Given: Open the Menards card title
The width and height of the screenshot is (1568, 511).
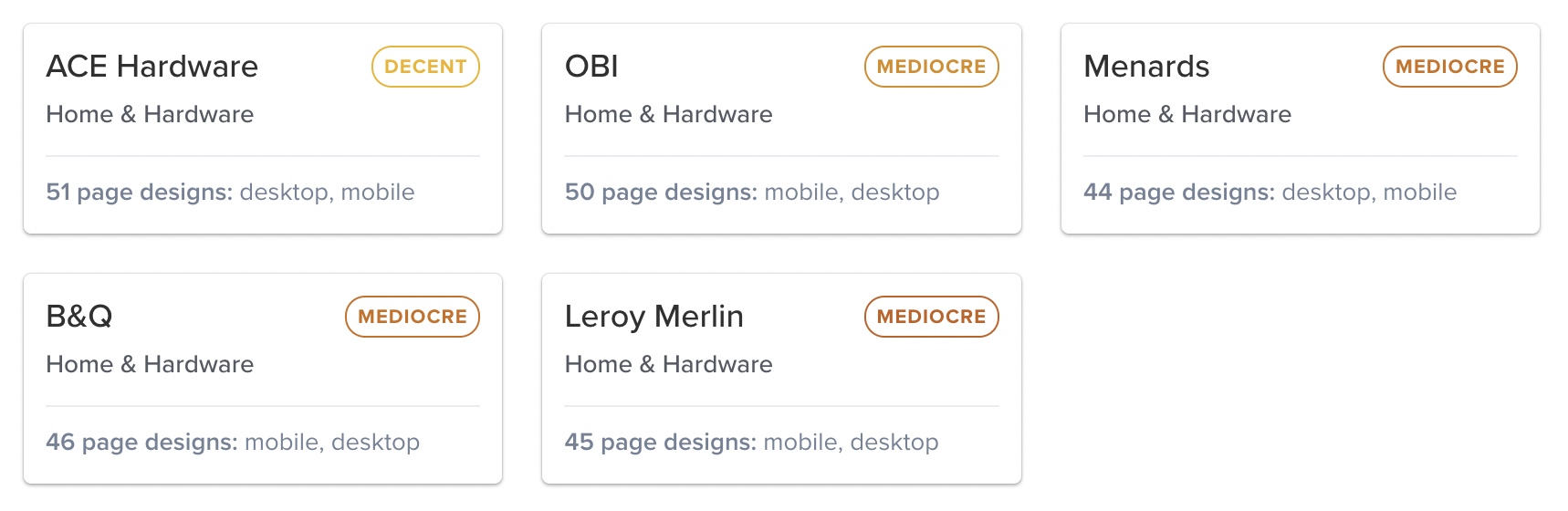Looking at the screenshot, I should coord(1145,67).
